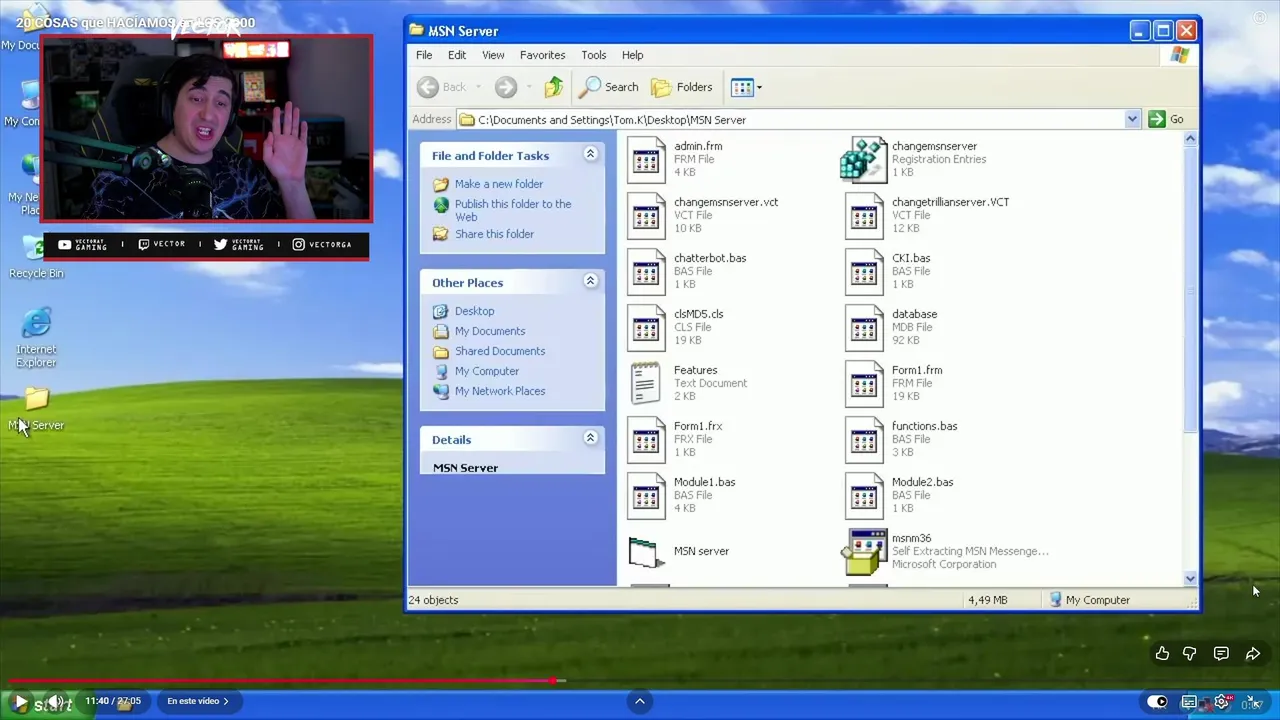Select the Features text document icon
Screen dimensions: 1280x720
point(646,384)
